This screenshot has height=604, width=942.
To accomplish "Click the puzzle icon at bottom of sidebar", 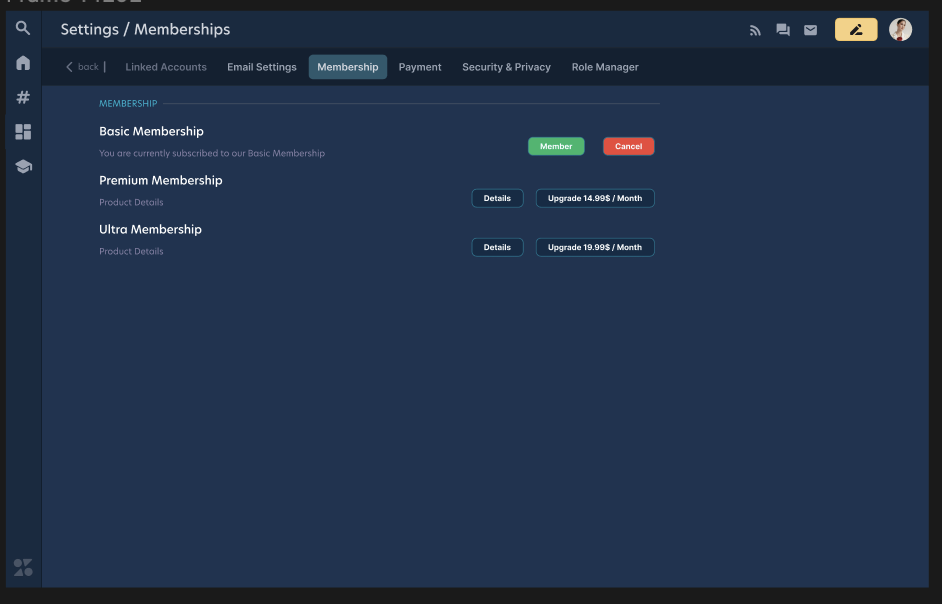I will (22, 567).
